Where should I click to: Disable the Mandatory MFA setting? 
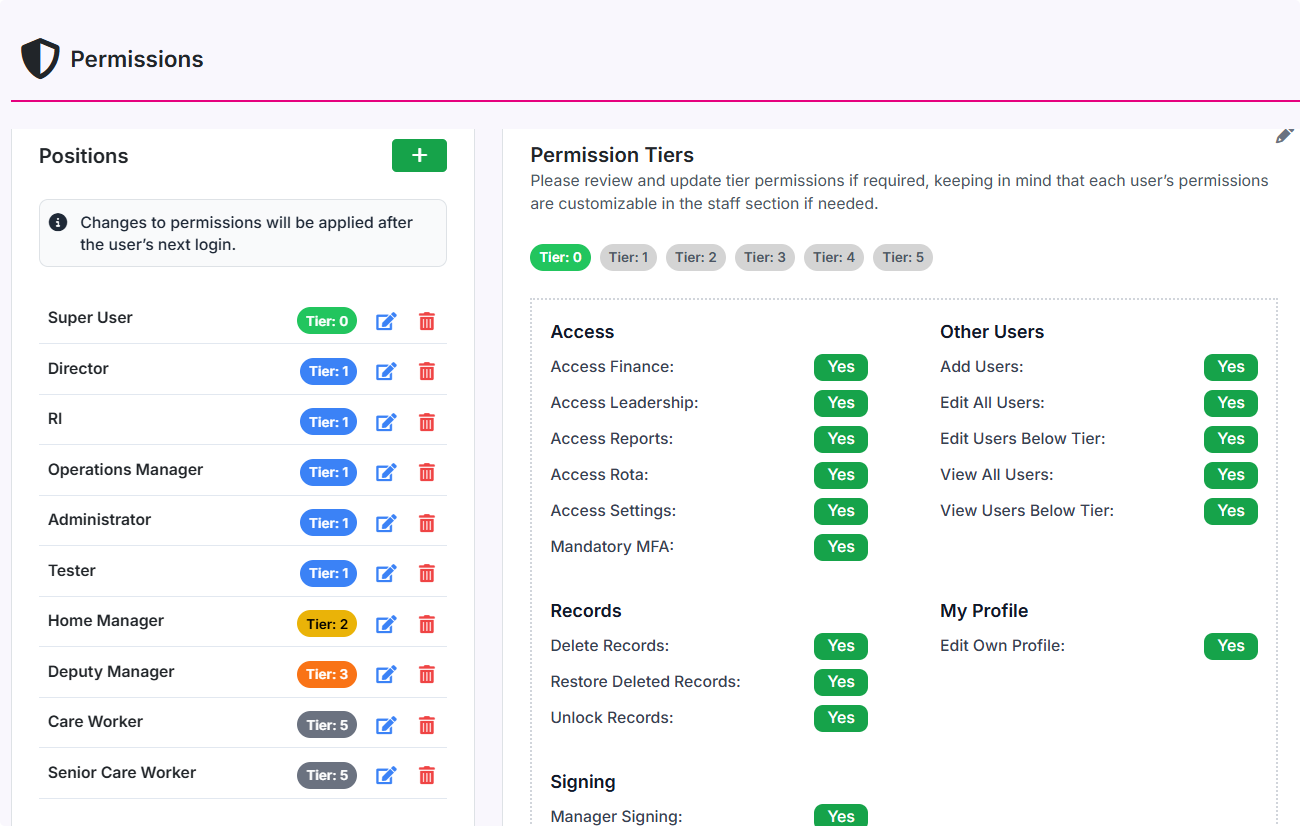pos(840,547)
